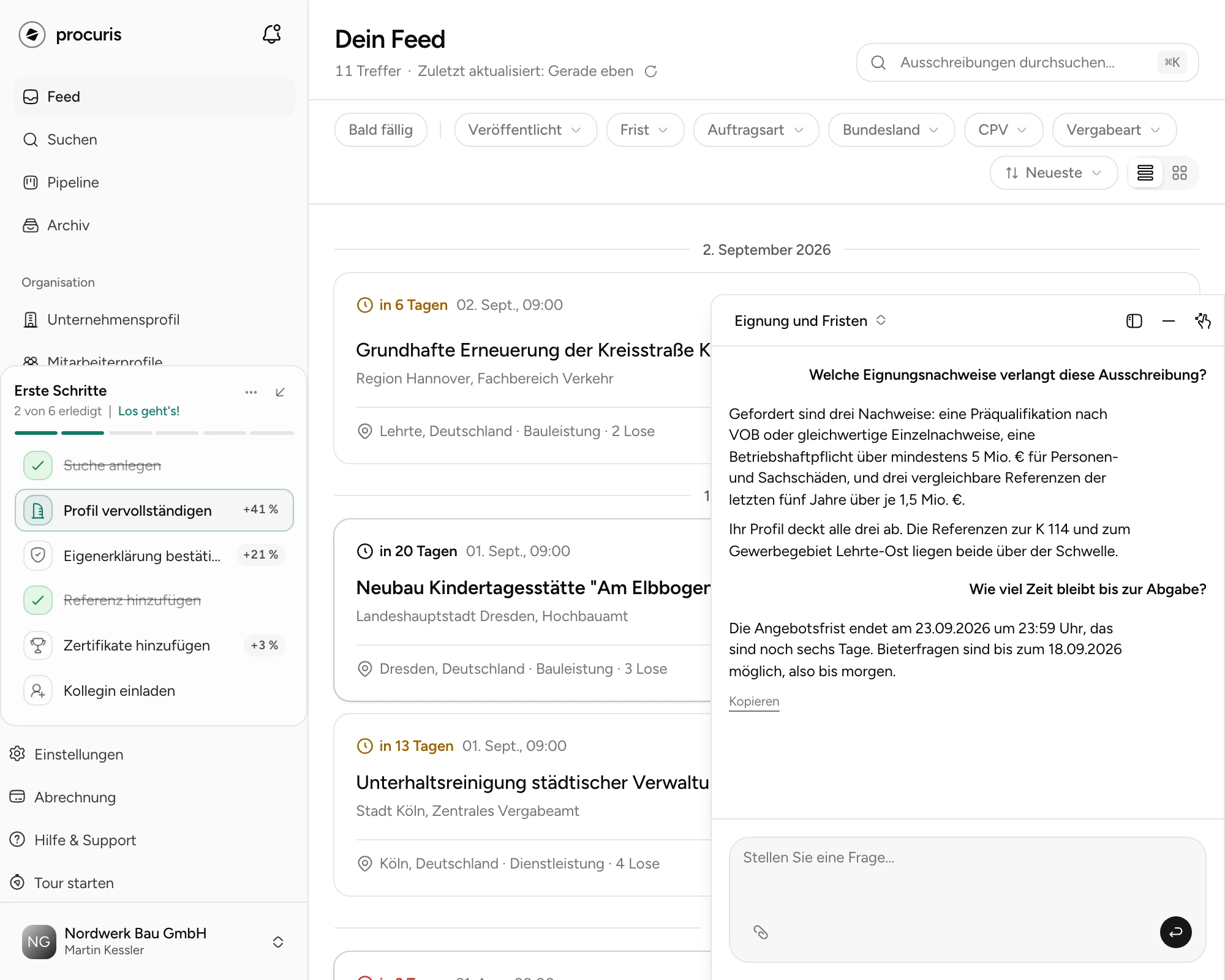Send the chat question with the arrow button
The width and height of the screenshot is (1225, 980).
(1175, 932)
